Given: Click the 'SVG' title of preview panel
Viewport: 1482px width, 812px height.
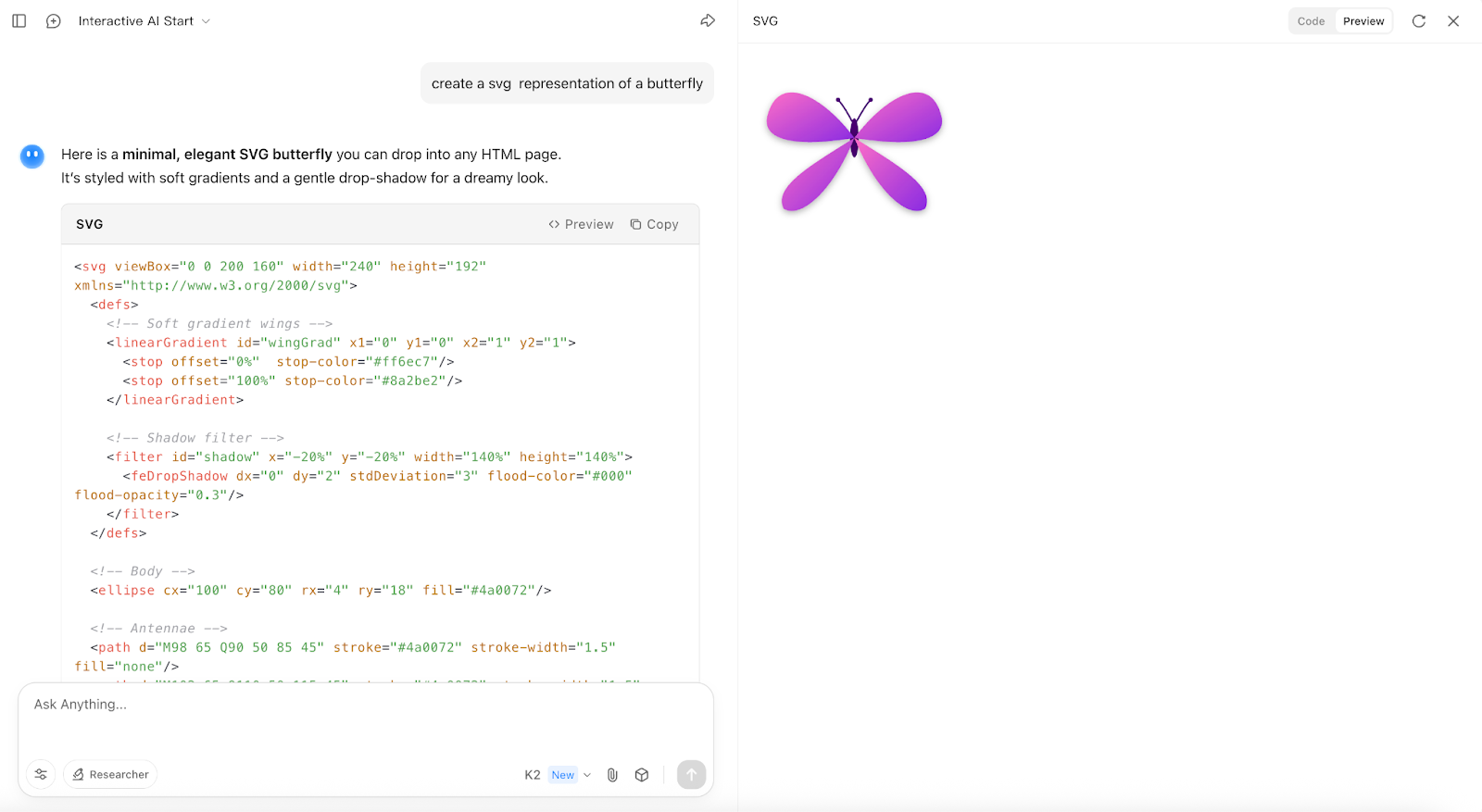Looking at the screenshot, I should coord(765,21).
